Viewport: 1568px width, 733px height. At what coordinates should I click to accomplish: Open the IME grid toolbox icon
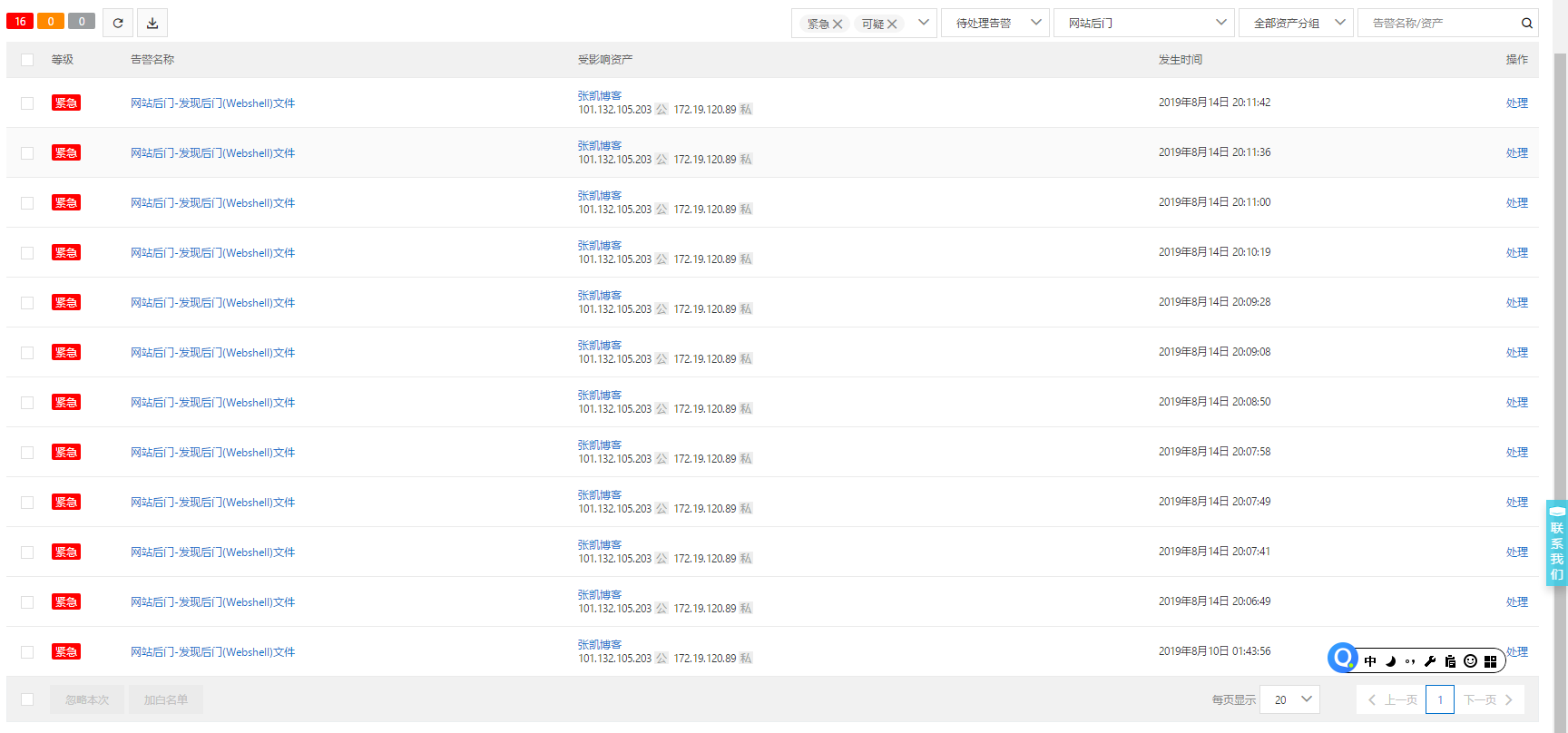[x=1490, y=661]
